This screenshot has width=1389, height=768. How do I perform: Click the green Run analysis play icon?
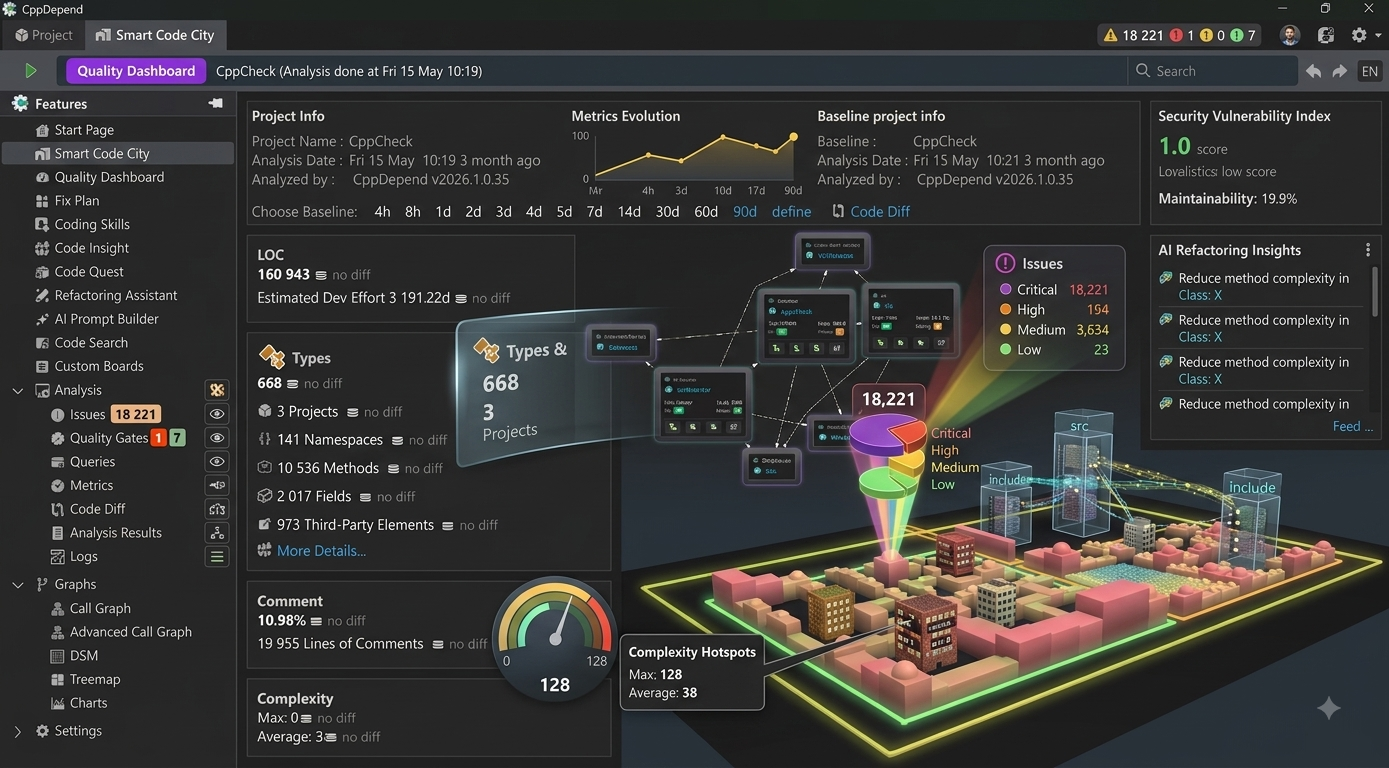tap(31, 71)
